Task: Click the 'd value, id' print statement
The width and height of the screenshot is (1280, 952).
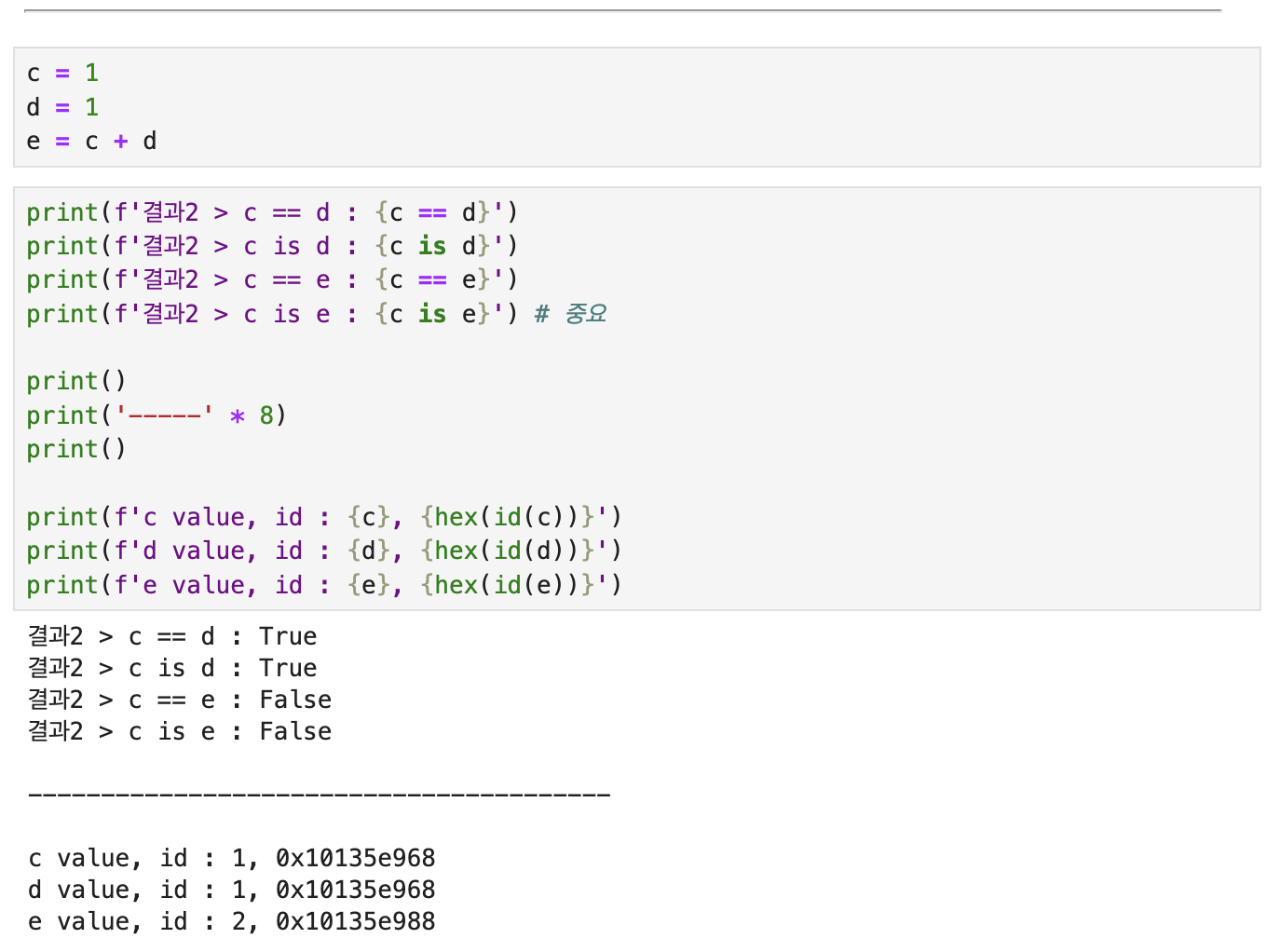Action: (x=324, y=551)
